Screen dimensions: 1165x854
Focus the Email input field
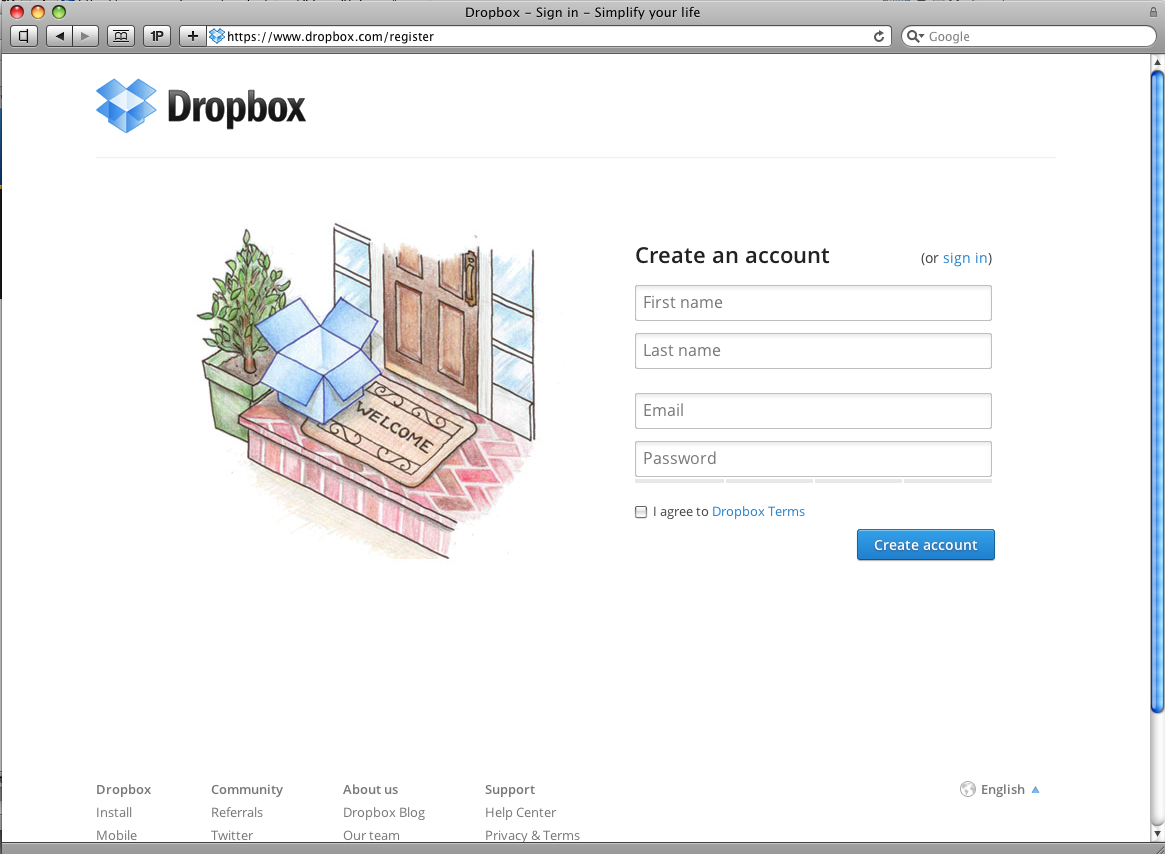(x=813, y=411)
